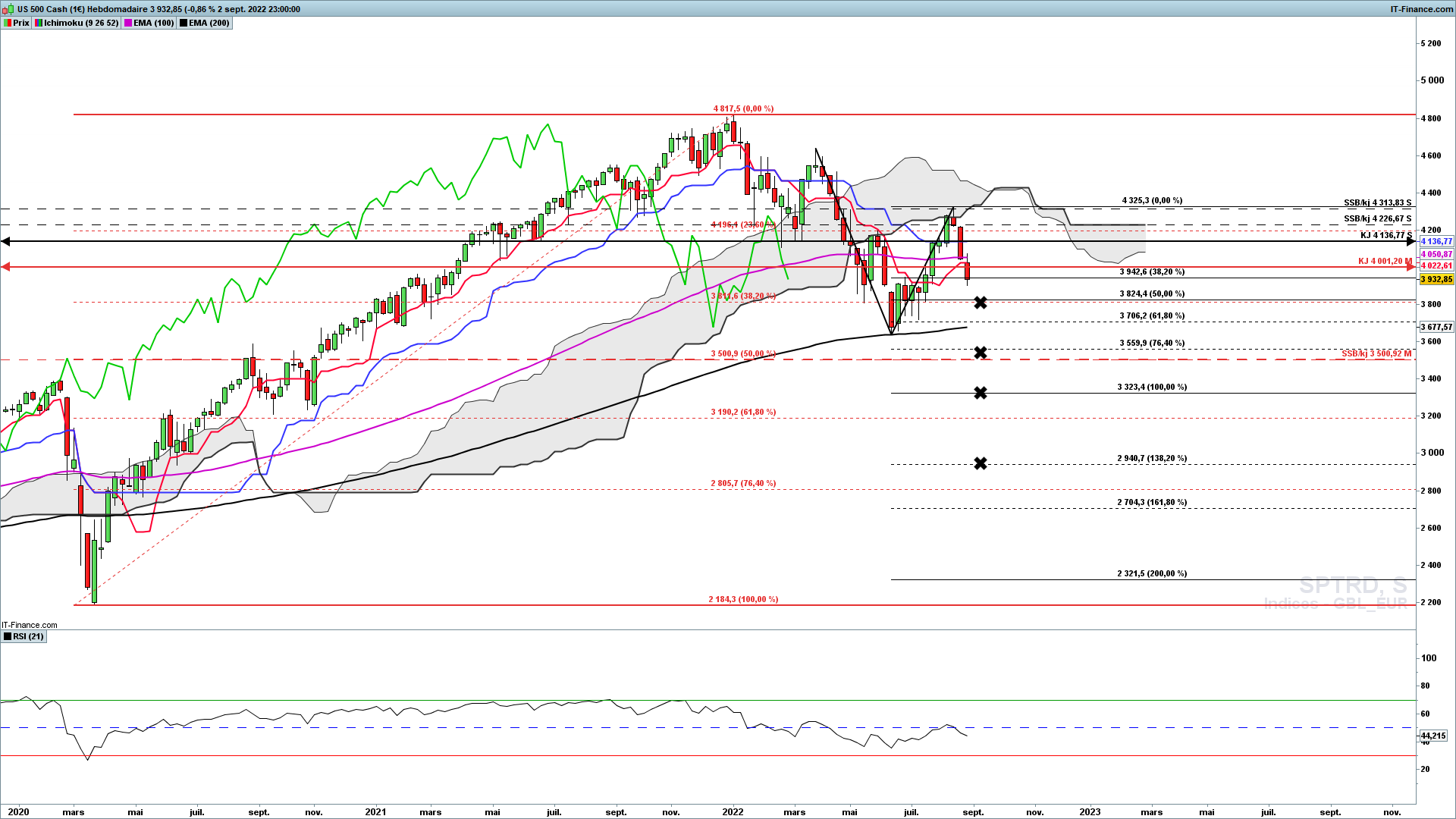
Task: Open the EMA (200) indicator legend
Action: pyautogui.click(x=205, y=23)
